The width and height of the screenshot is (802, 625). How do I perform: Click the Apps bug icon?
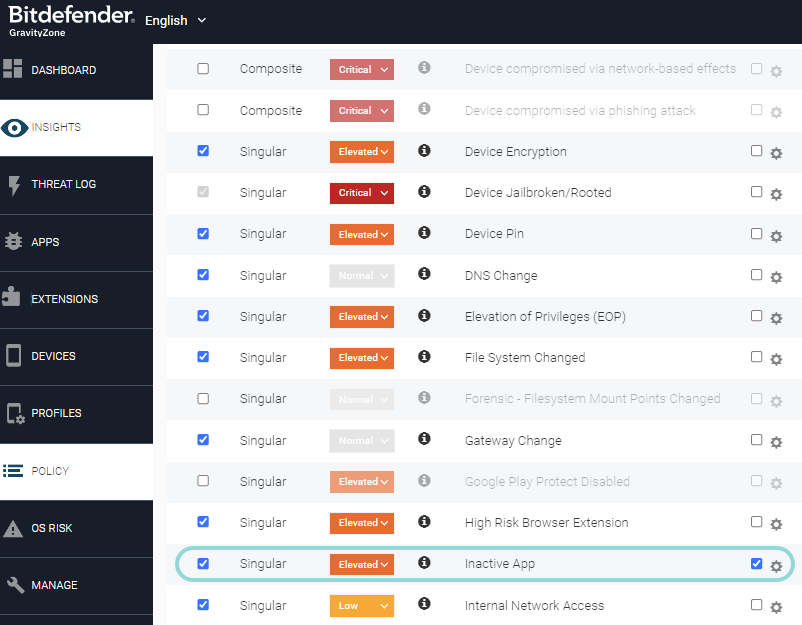tap(14, 242)
